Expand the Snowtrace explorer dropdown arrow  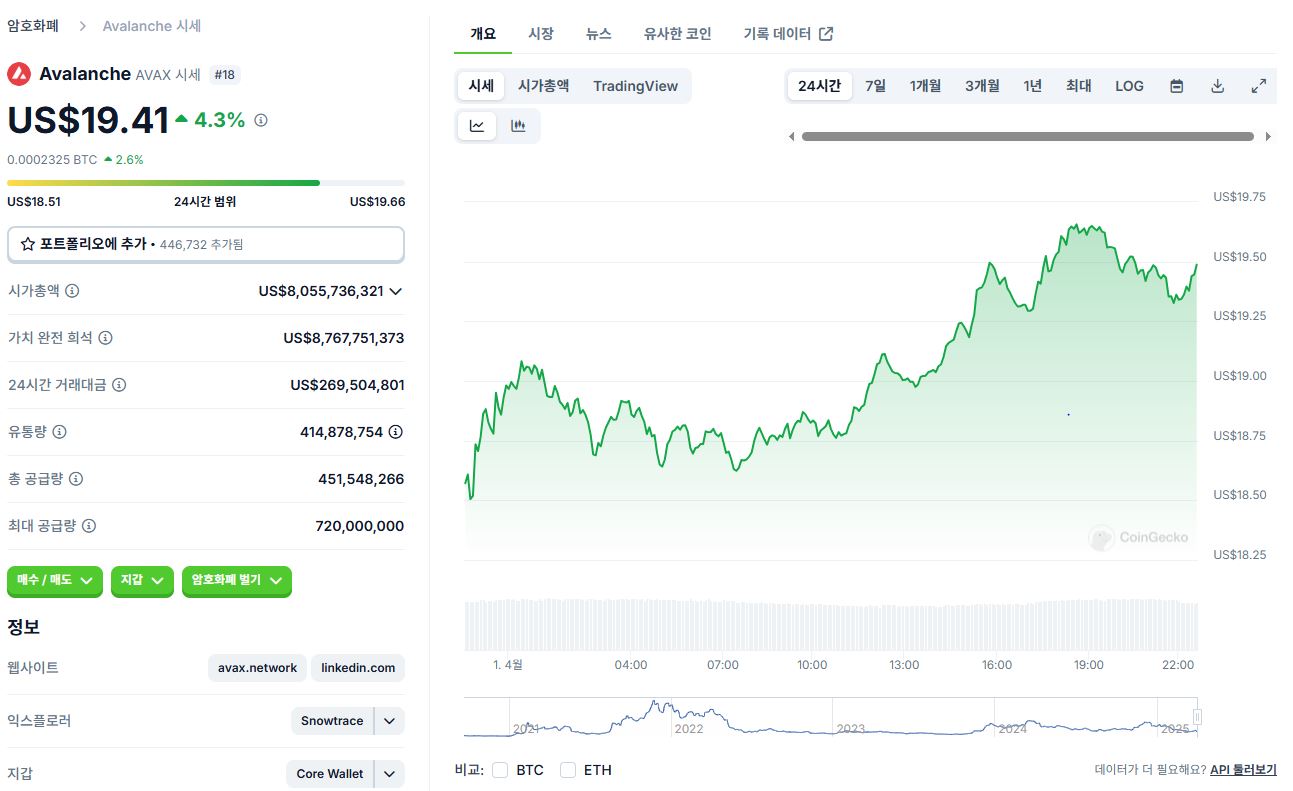click(390, 721)
